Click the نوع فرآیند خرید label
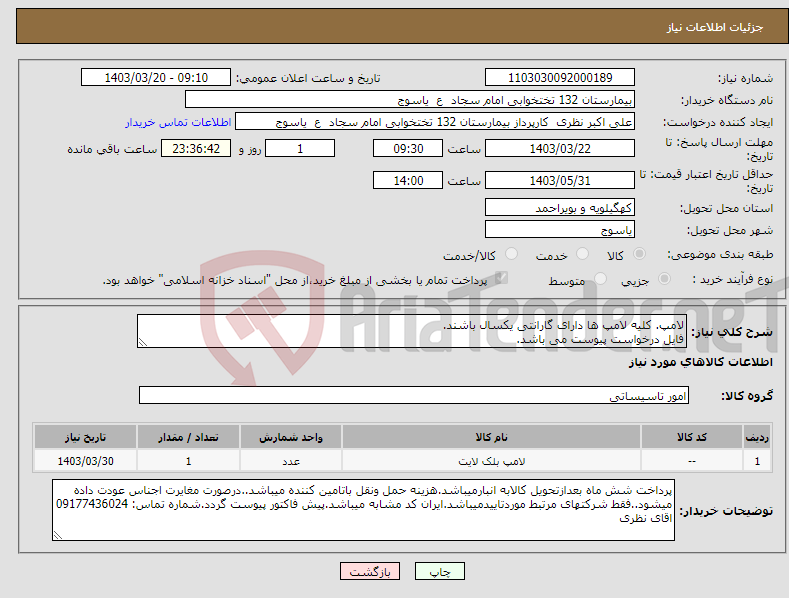Viewport: 789px width, 598px height. pos(733,279)
